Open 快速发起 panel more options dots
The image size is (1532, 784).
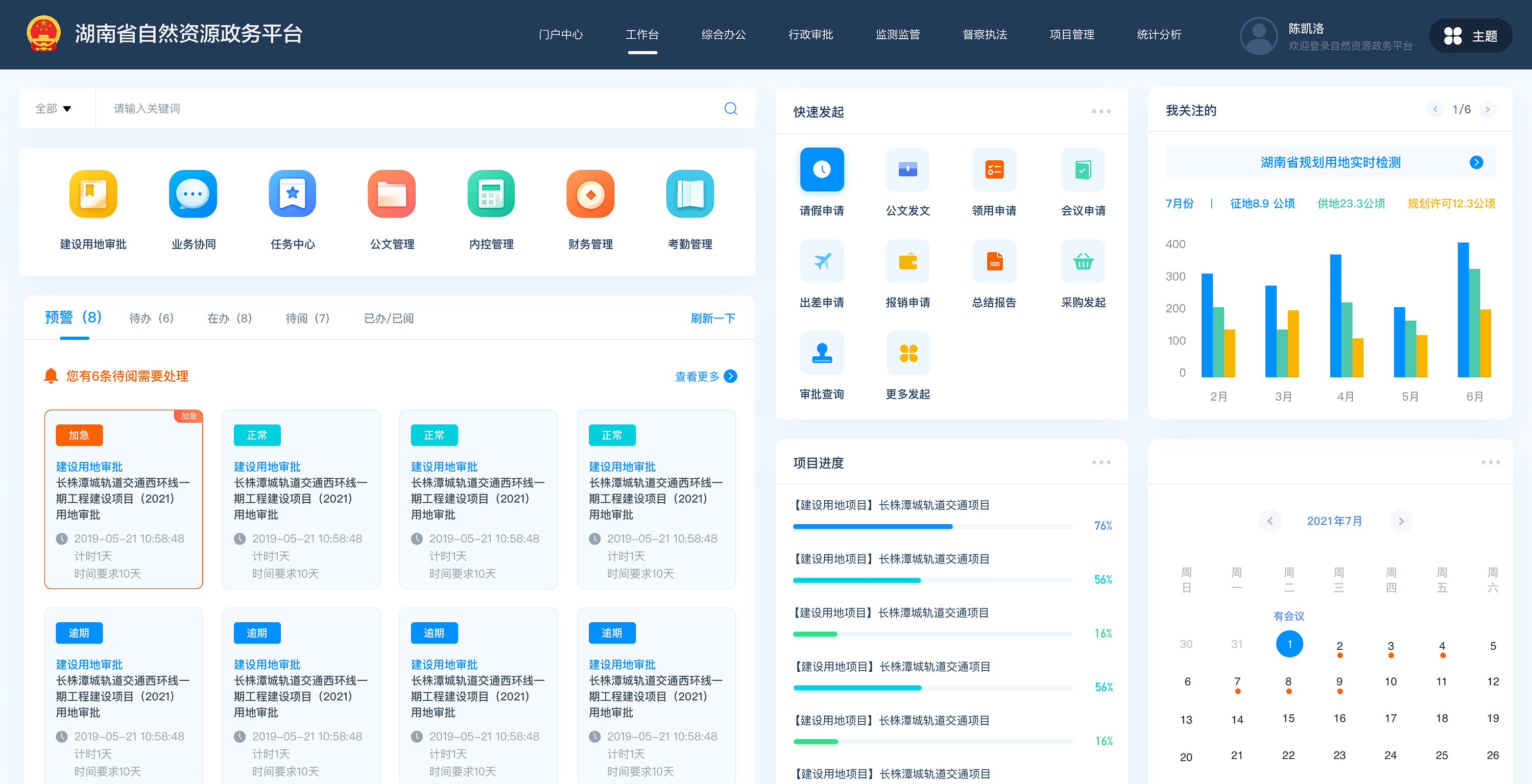pos(1101,111)
